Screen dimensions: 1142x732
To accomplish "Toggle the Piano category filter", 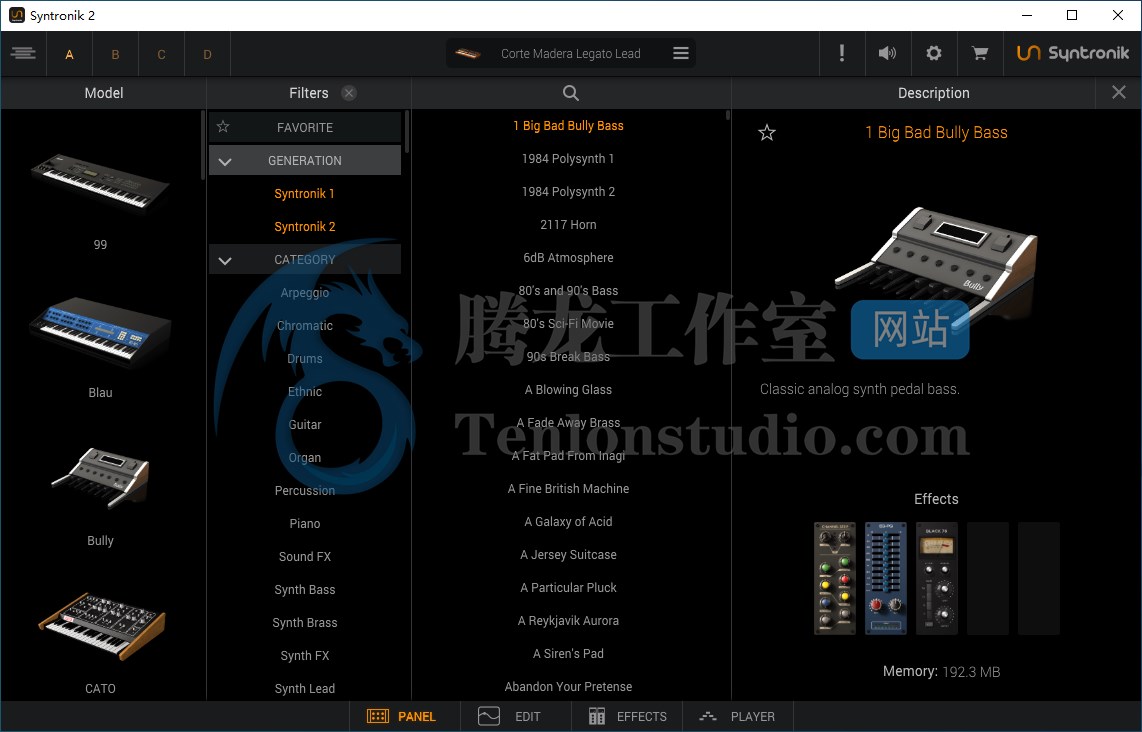I will (x=304, y=524).
